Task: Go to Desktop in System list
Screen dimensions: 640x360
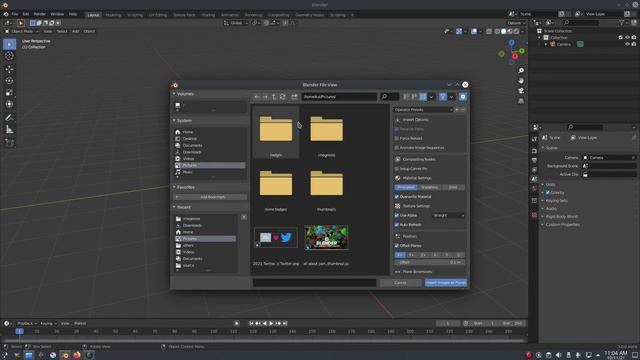Action: click(189, 139)
